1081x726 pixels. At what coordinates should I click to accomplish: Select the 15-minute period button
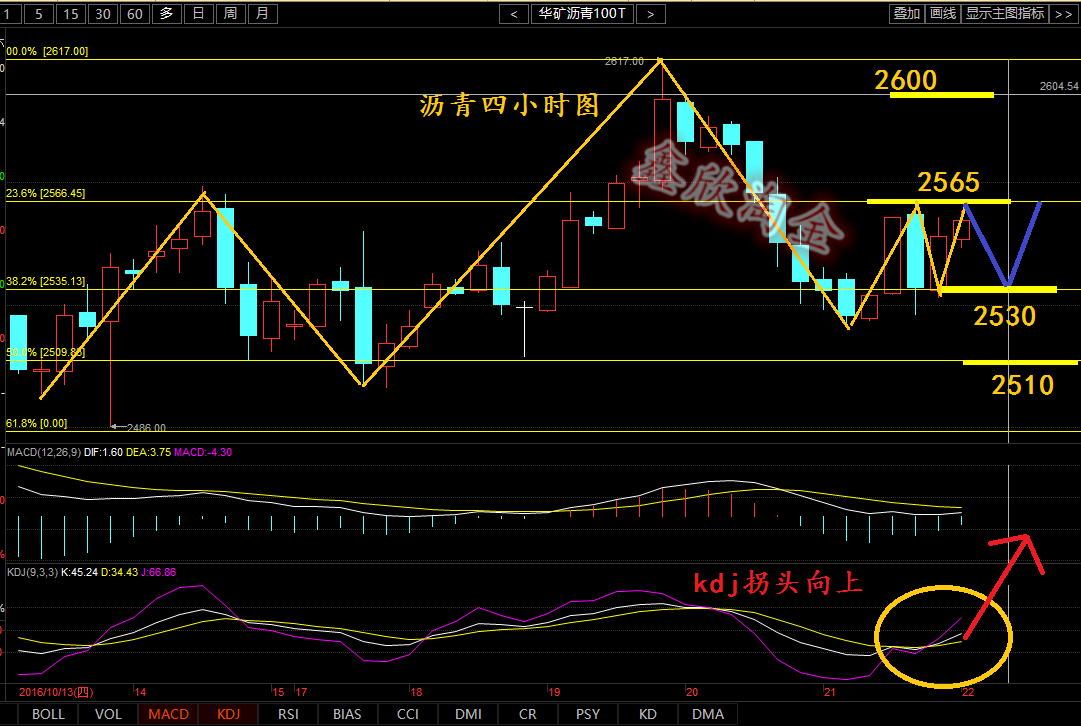coord(70,13)
